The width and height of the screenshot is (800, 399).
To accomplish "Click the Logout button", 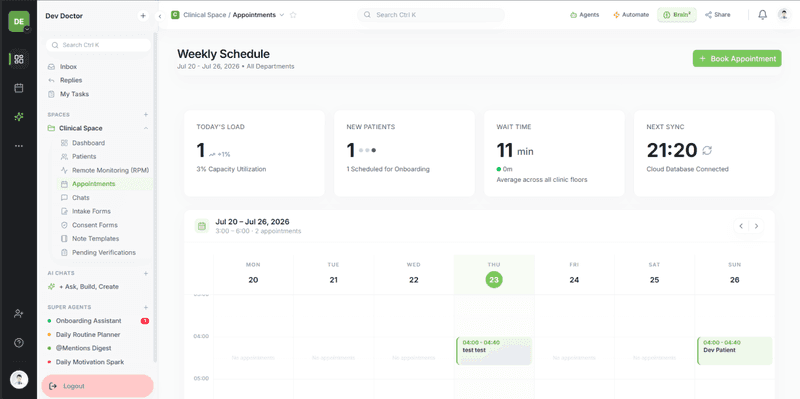I will click(97, 386).
